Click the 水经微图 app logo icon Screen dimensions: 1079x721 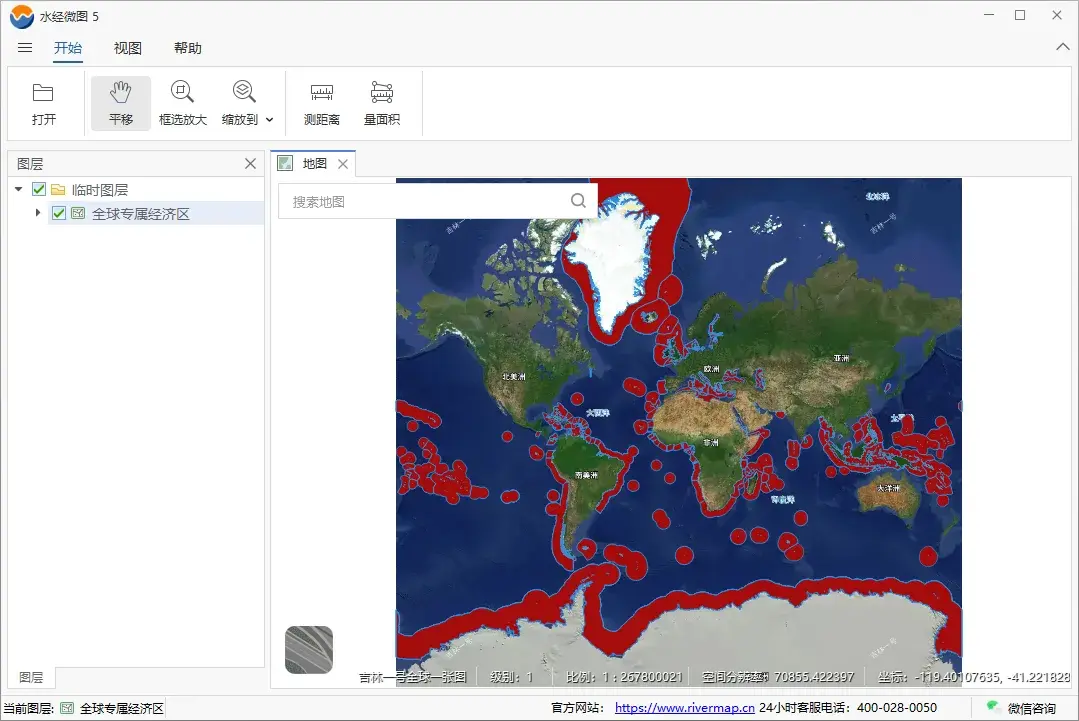coord(22,17)
